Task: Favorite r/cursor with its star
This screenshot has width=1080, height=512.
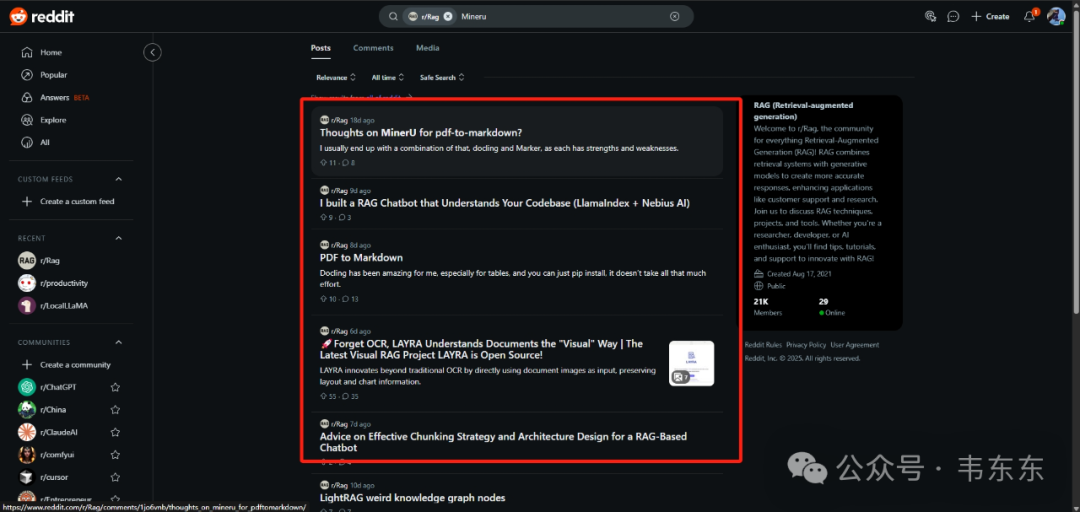Action: pyautogui.click(x=116, y=477)
